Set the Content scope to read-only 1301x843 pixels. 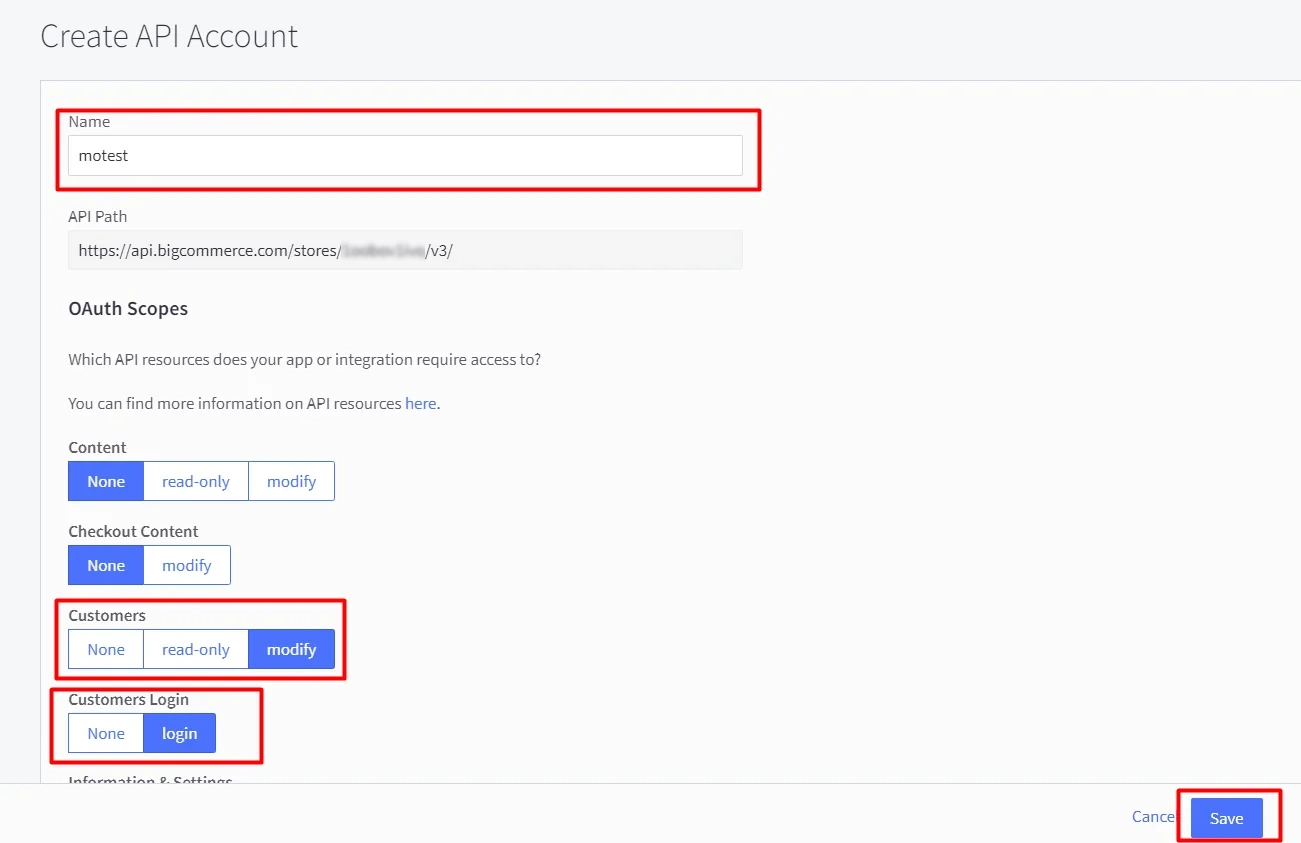[195, 481]
